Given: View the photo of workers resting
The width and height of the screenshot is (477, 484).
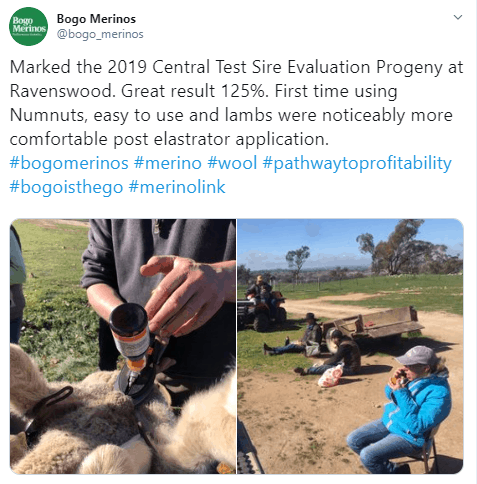Looking at the screenshot, I should (x=350, y=346).
